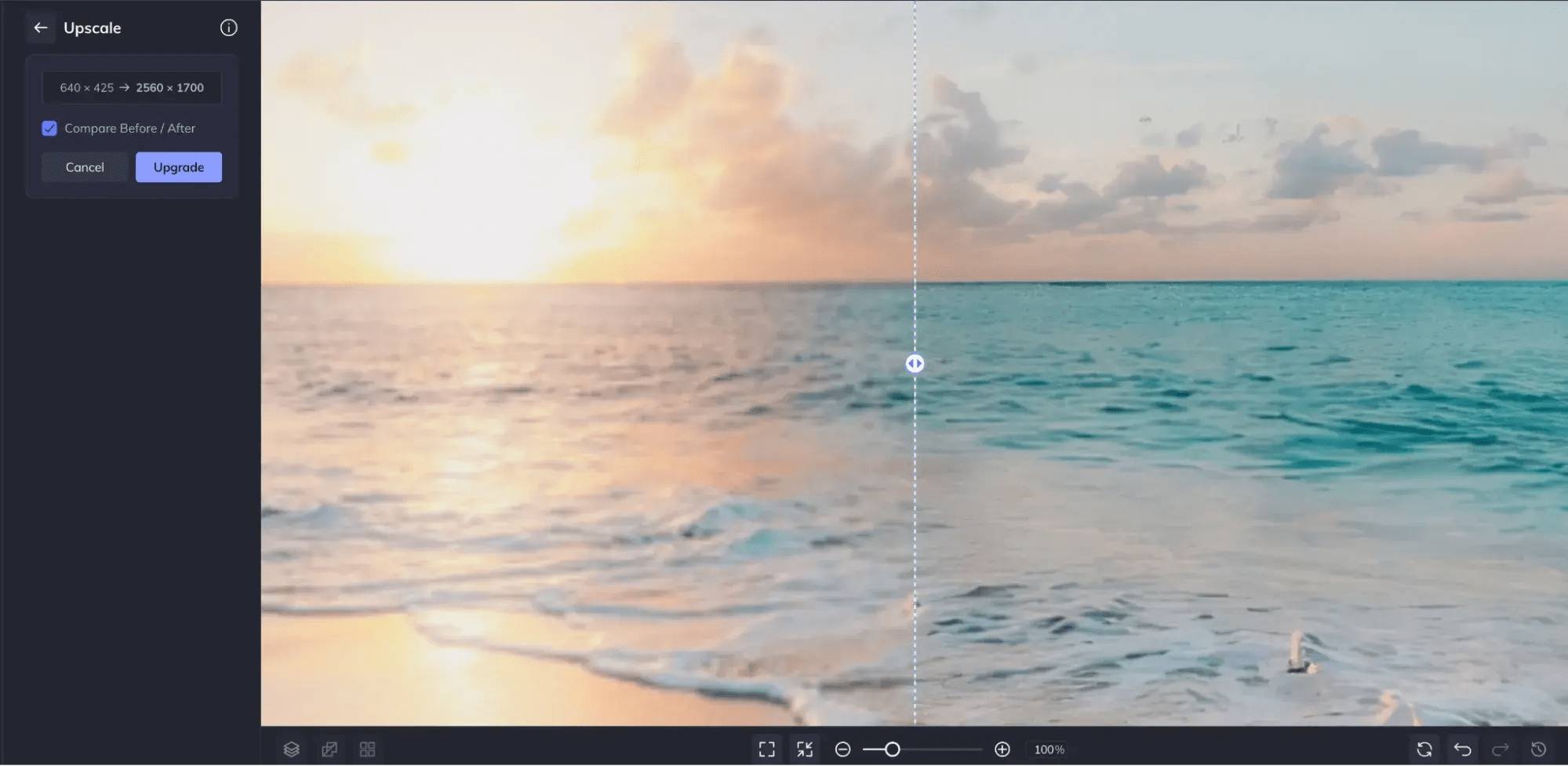Click the Upscale panel title
Image resolution: width=1568 pixels, height=766 pixels.
[93, 28]
